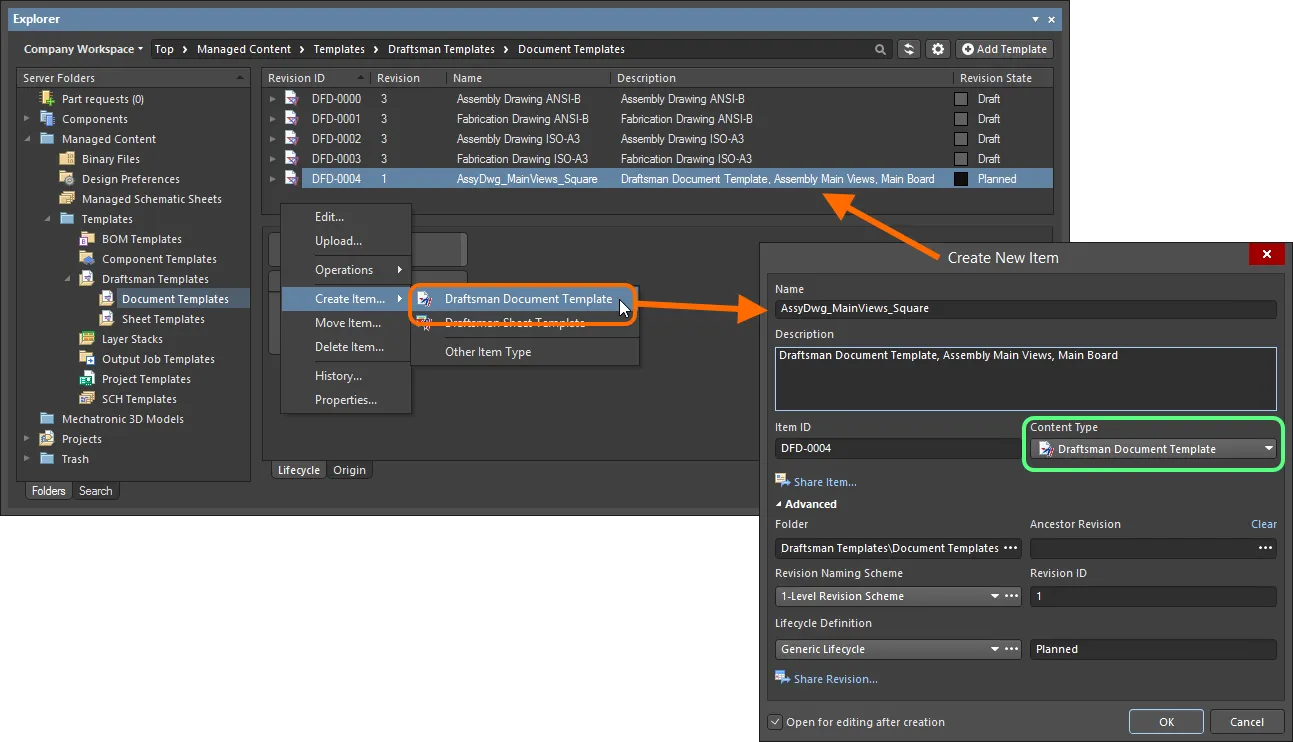1293x742 pixels.
Task: Open the Sheet Templates folder icon
Action: (x=107, y=318)
